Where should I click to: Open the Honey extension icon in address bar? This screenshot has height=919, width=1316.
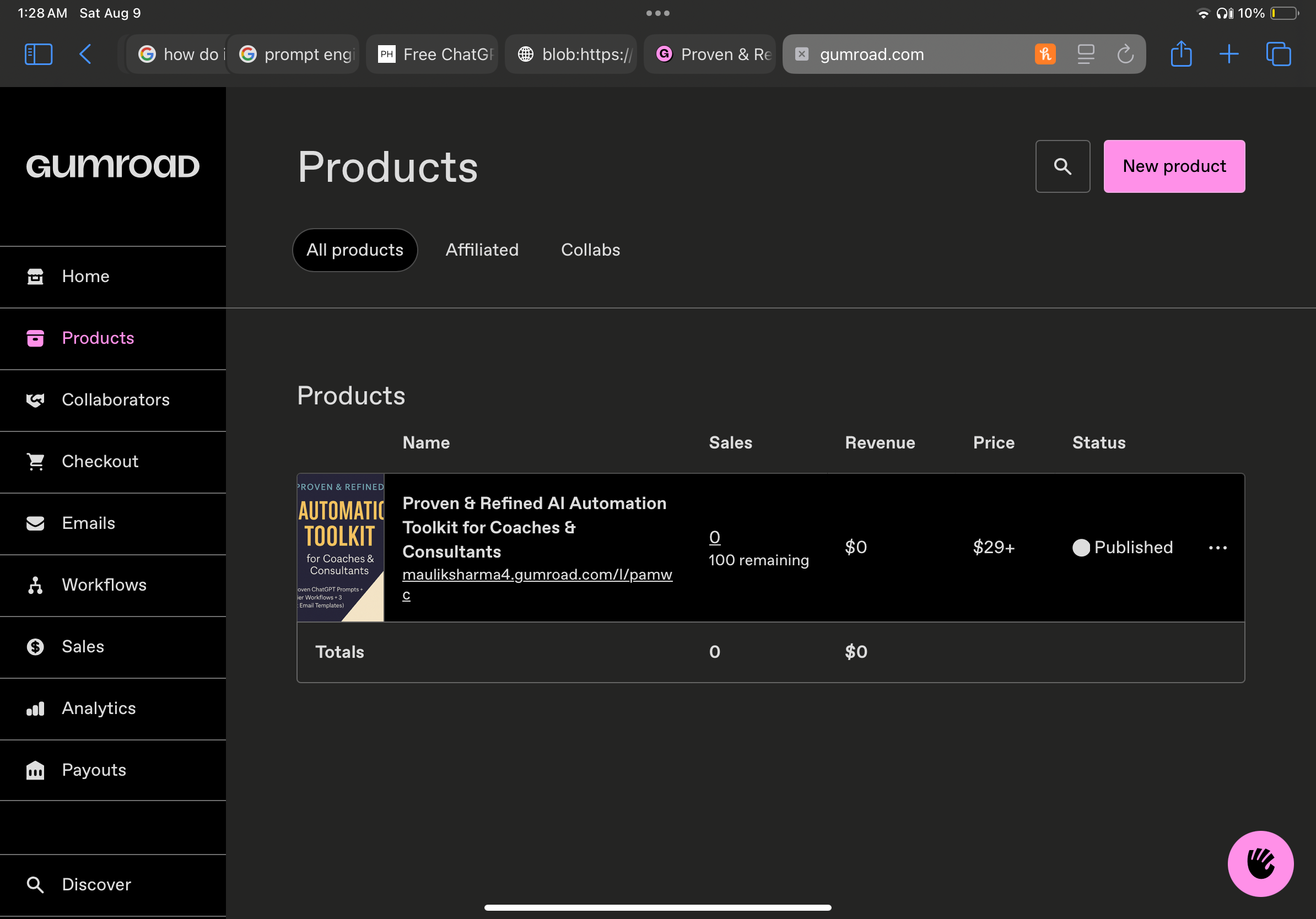click(x=1045, y=55)
